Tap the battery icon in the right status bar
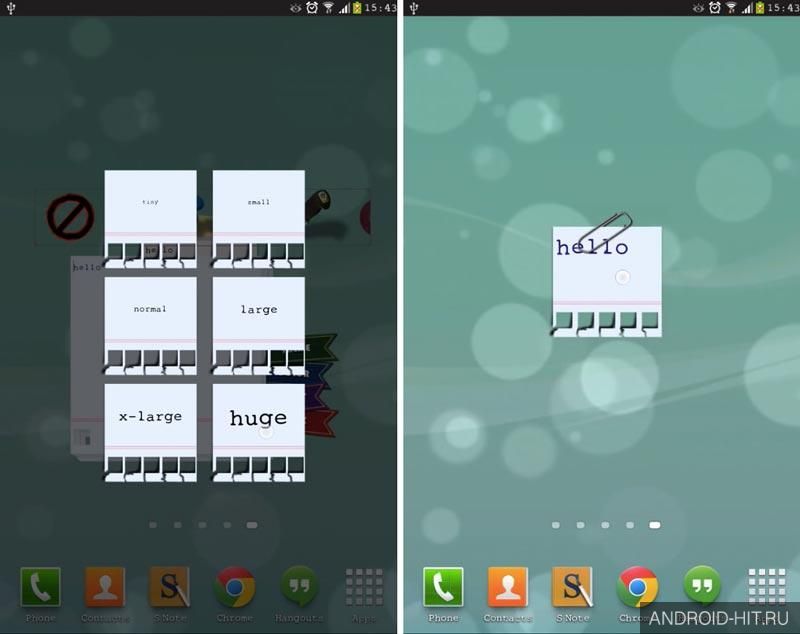Viewport: 800px width, 634px height. [x=760, y=7]
